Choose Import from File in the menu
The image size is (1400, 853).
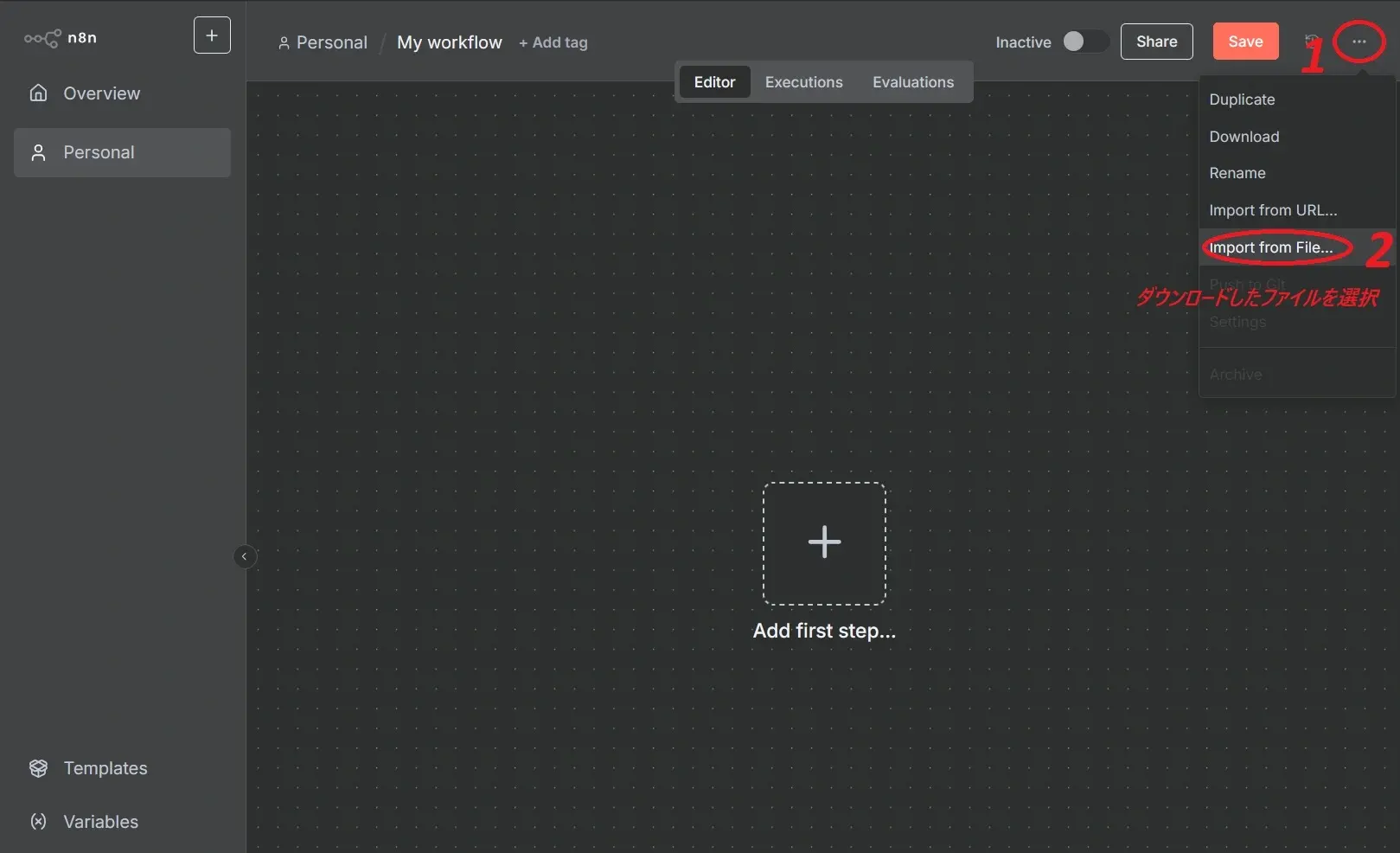(x=1270, y=247)
